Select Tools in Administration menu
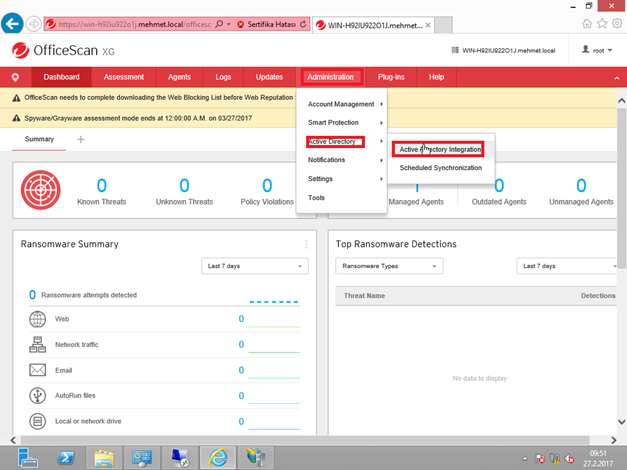The image size is (627, 470). click(x=316, y=198)
